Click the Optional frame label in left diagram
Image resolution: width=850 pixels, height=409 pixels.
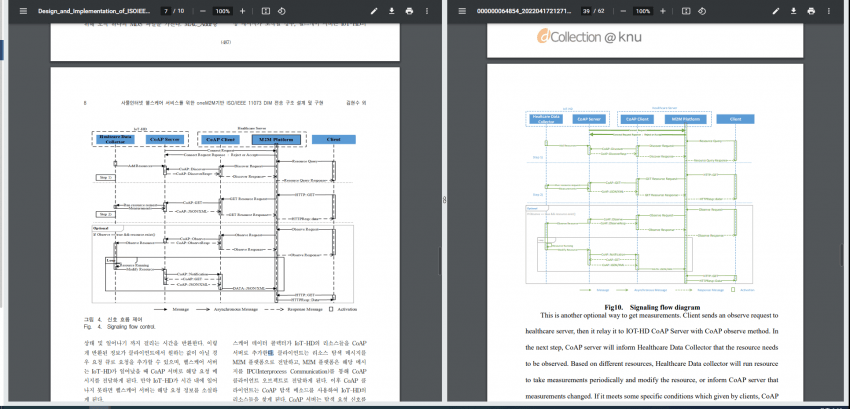(101, 228)
